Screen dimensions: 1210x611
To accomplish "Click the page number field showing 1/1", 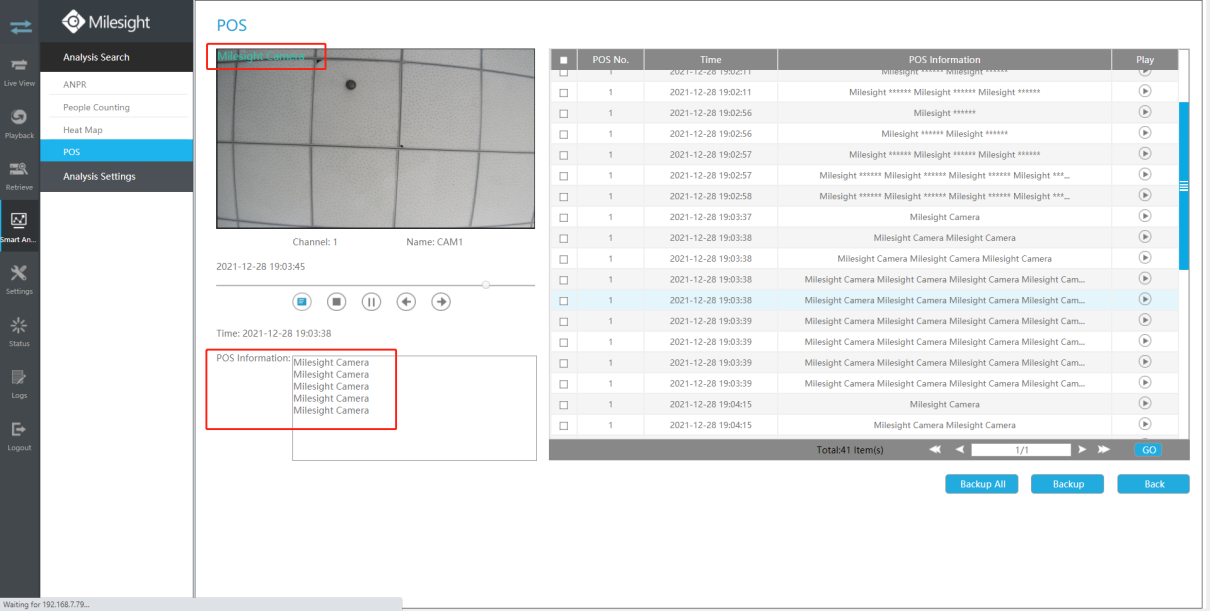I will (x=1021, y=450).
